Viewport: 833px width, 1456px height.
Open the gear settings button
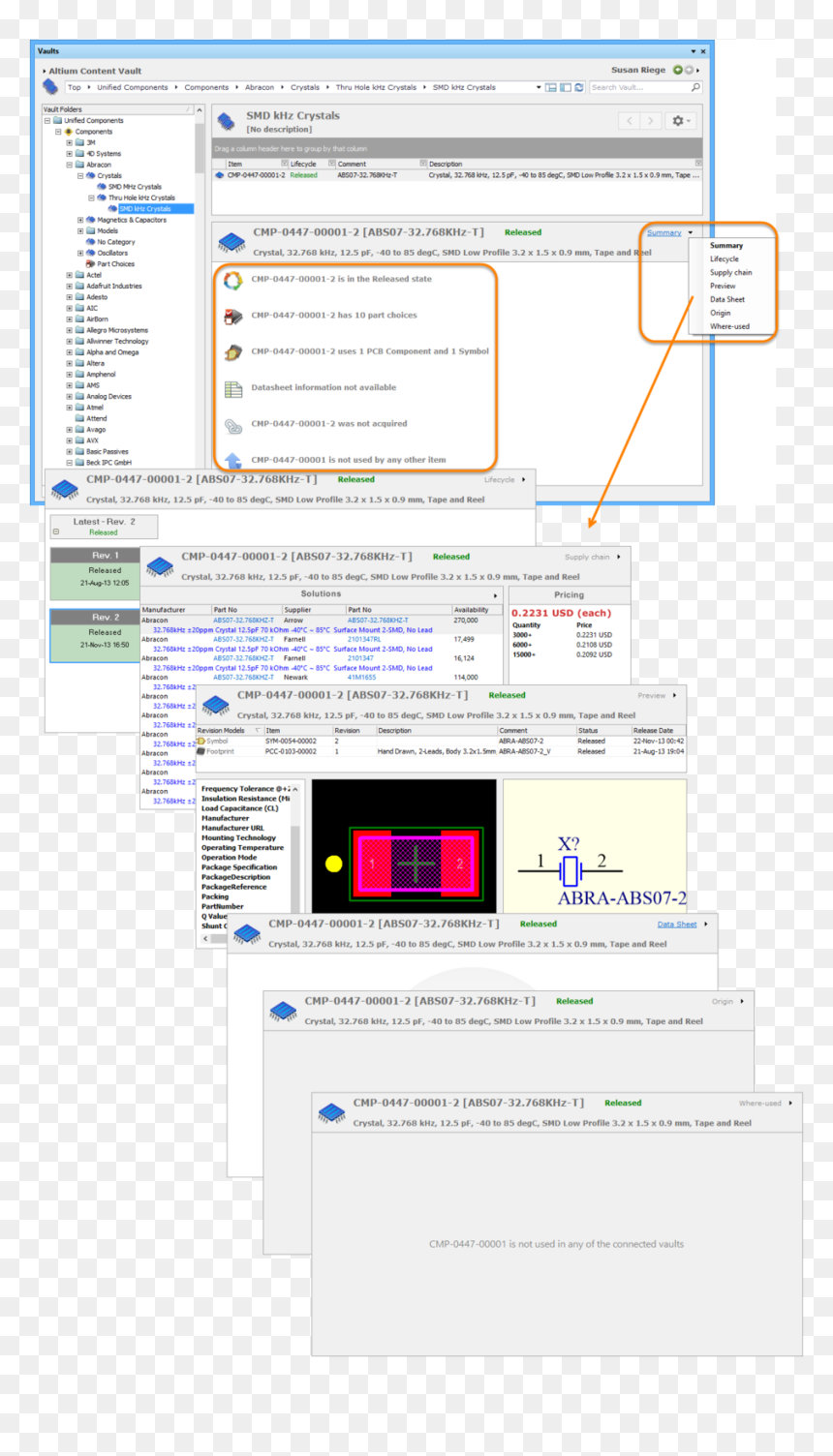(681, 121)
